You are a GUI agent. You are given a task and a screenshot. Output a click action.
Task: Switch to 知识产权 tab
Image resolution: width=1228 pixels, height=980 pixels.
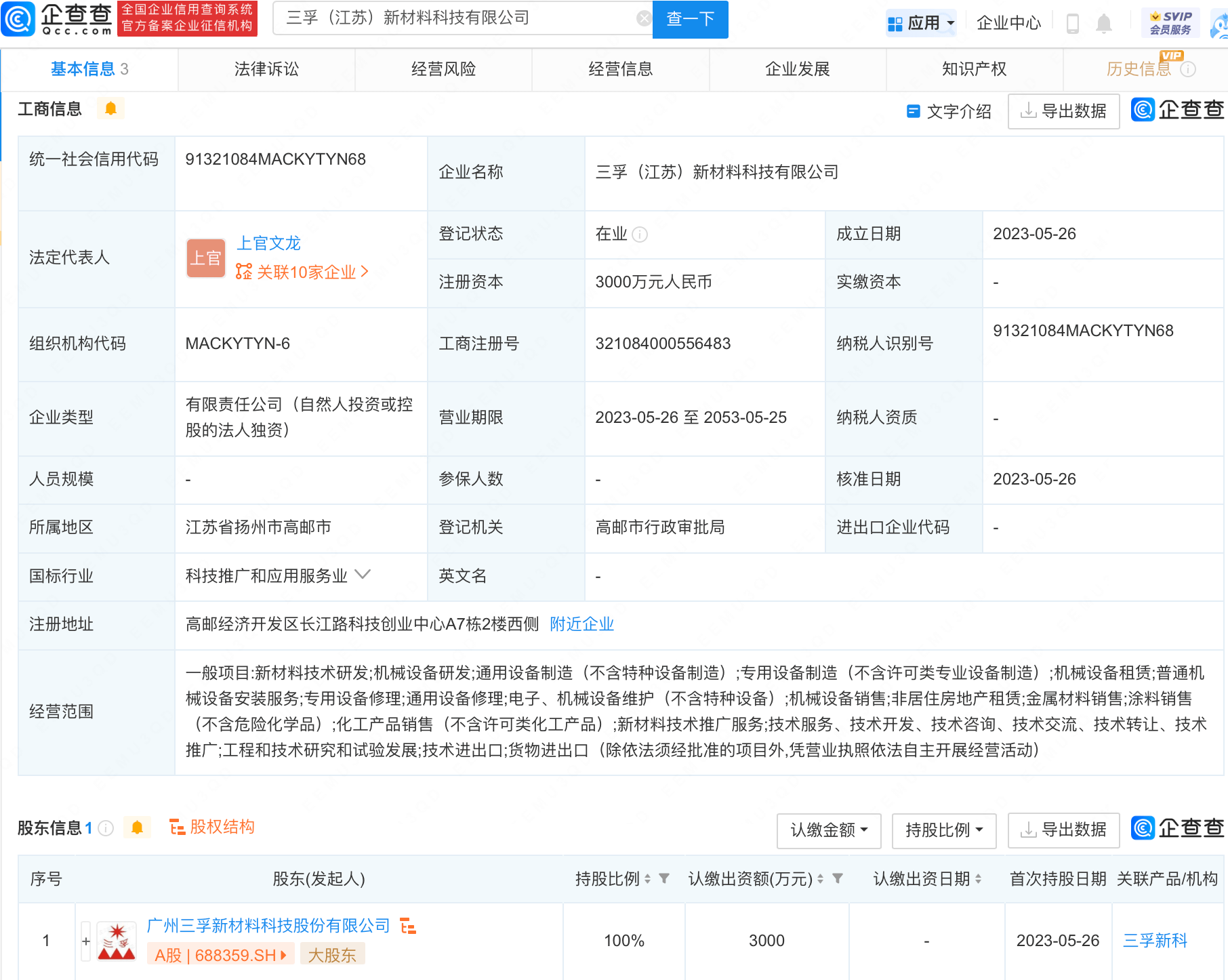tap(975, 69)
